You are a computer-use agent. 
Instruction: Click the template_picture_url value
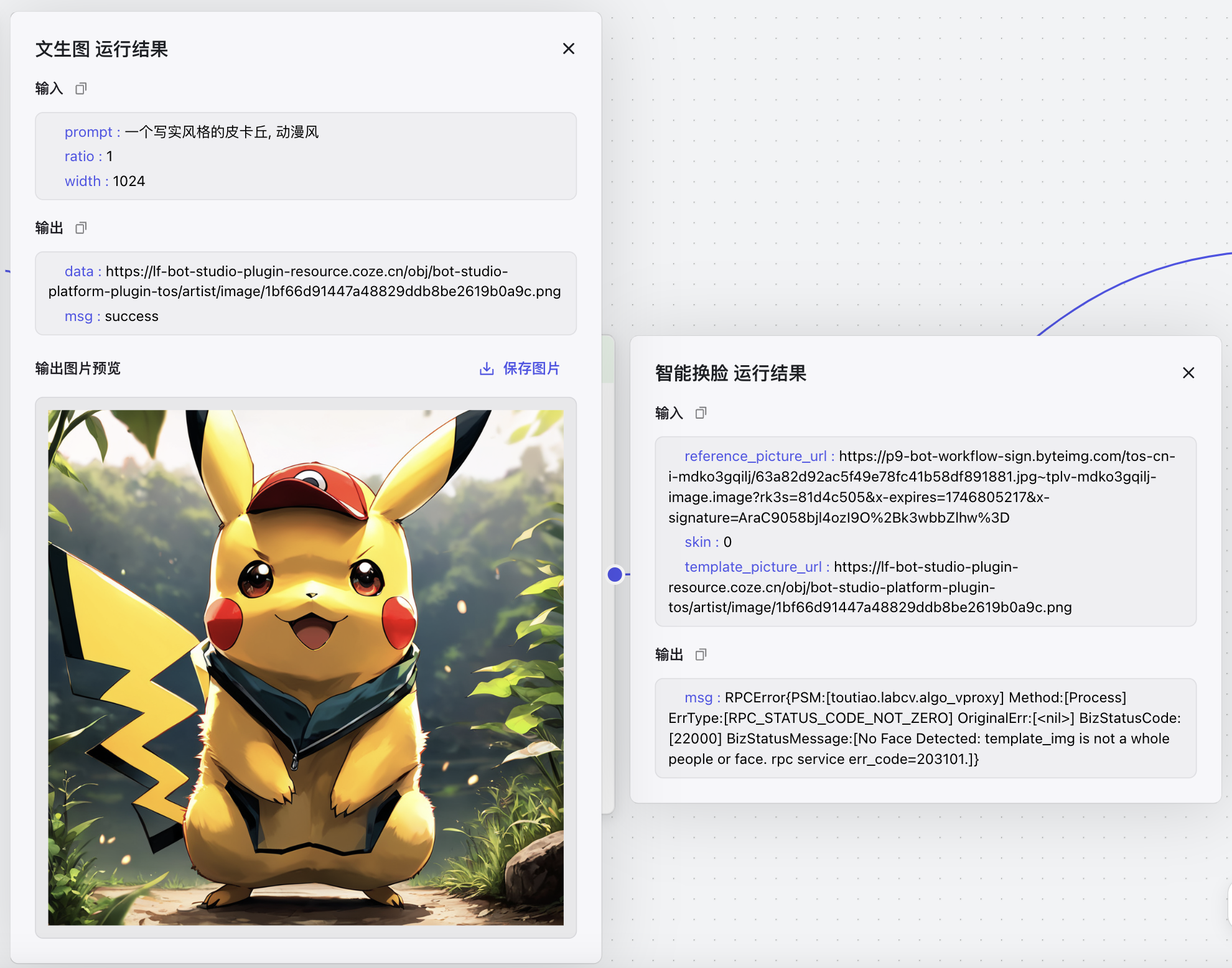(x=870, y=587)
